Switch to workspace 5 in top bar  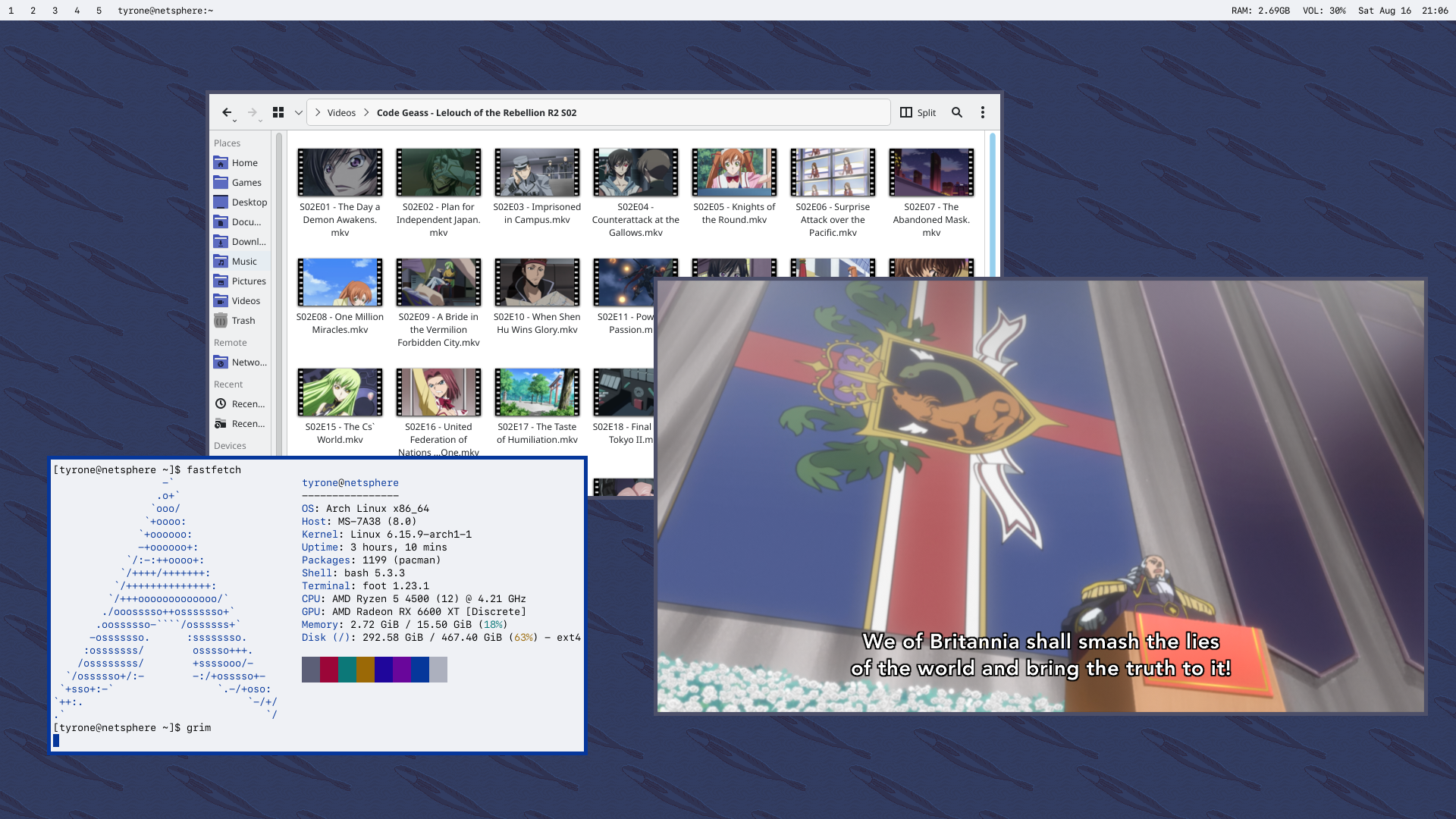(99, 11)
